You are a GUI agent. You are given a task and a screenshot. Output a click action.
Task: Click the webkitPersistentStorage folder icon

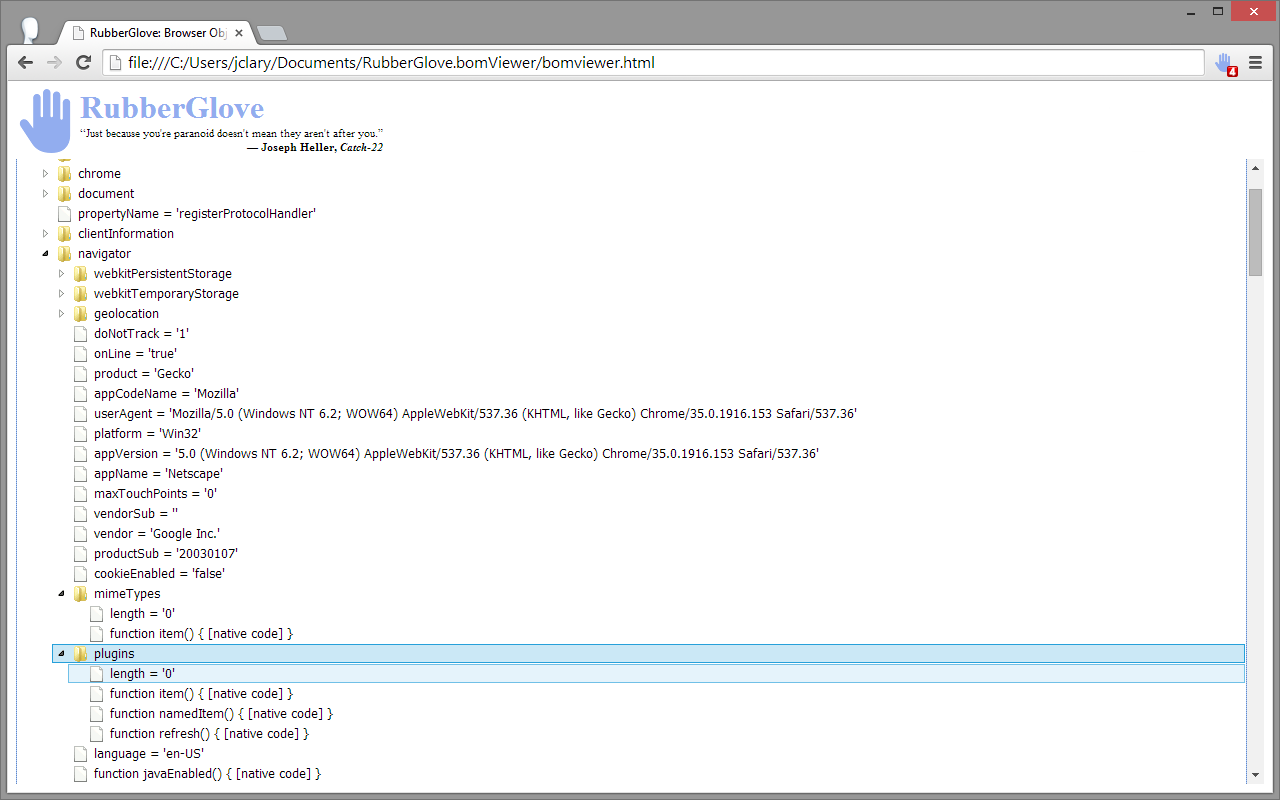tap(81, 274)
